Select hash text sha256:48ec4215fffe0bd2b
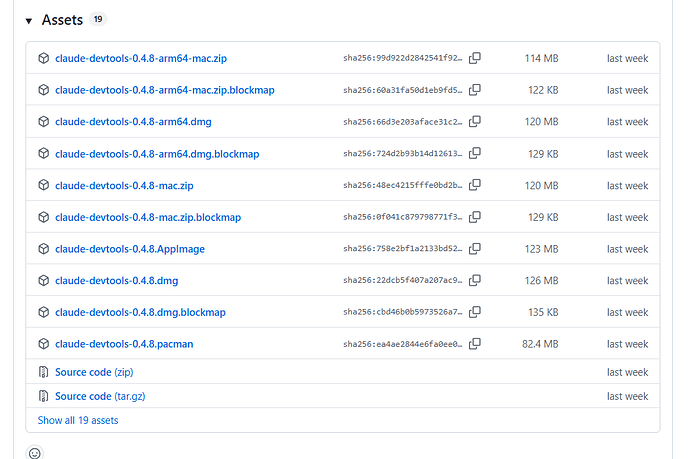Image resolution: width=690 pixels, height=459 pixels. (x=403, y=185)
